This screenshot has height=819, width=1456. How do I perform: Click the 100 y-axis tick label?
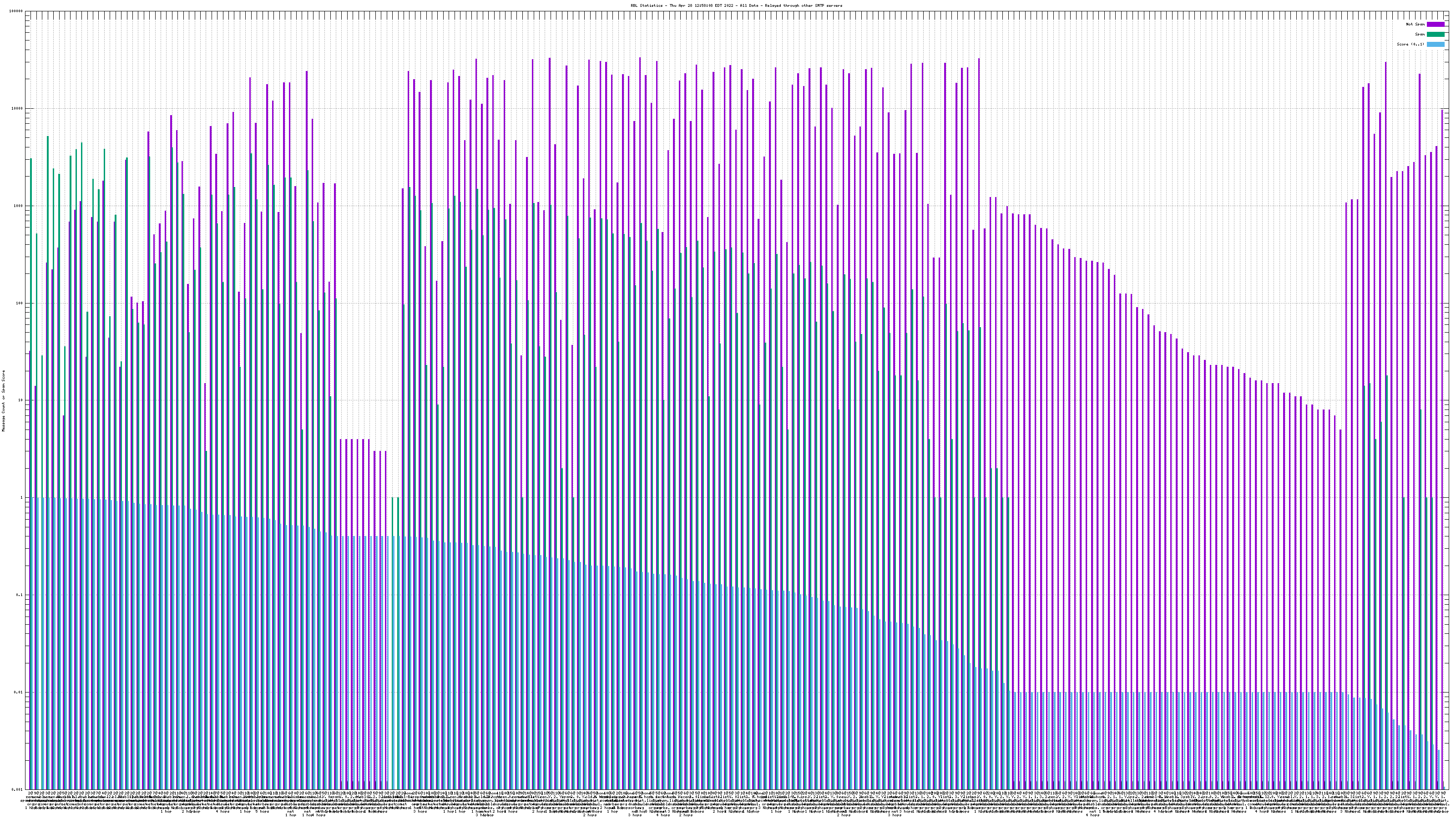(20, 303)
